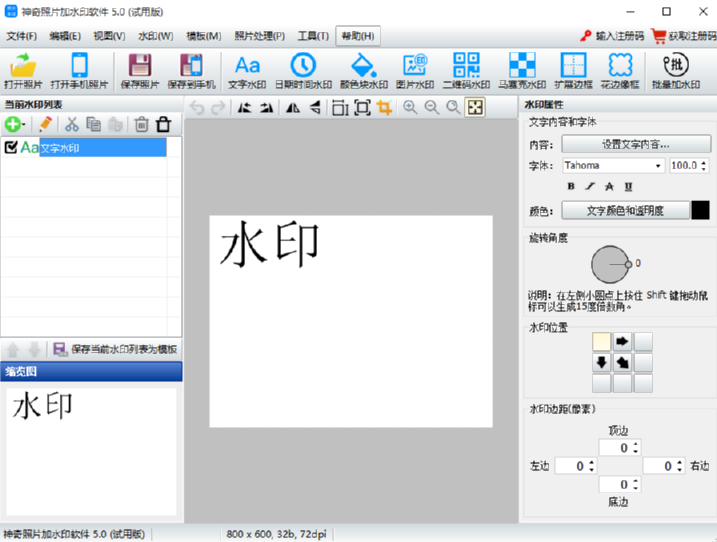Screen dimensions: 717x542
Task: Expand the green add-watermark plus dropdown
Action: [24, 125]
